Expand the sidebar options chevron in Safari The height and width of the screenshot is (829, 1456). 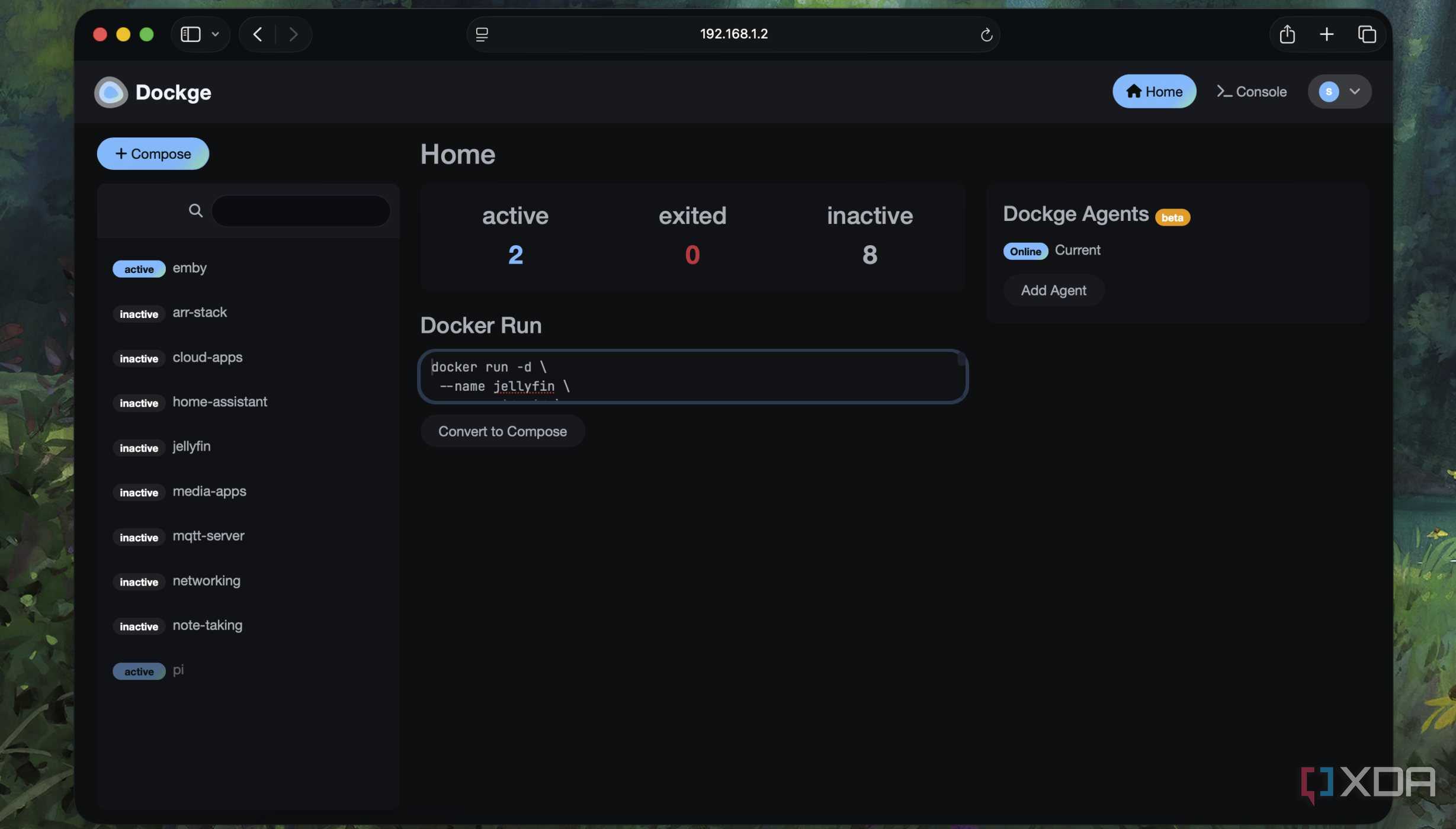(216, 34)
